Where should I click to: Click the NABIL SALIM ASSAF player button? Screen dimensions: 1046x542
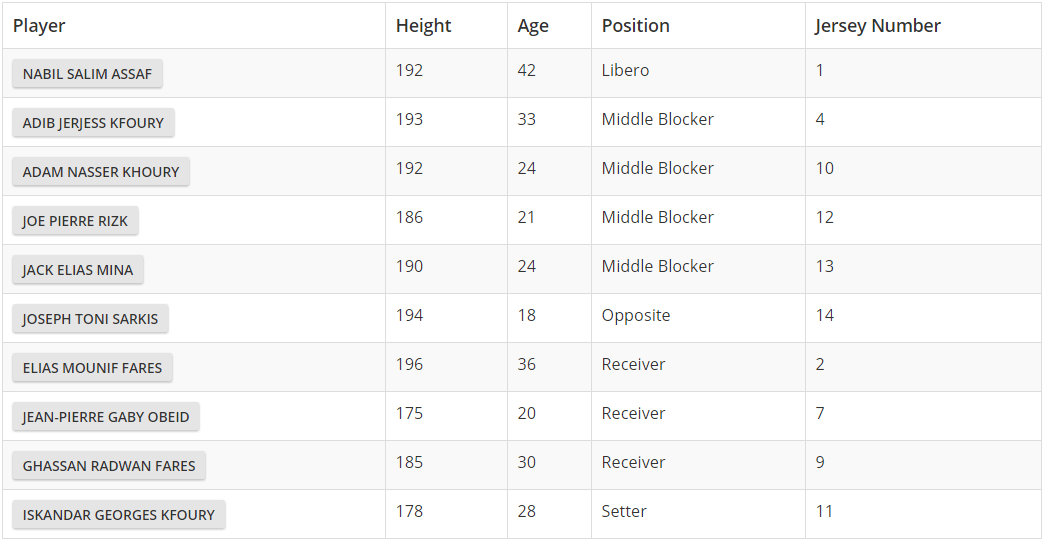pos(87,74)
